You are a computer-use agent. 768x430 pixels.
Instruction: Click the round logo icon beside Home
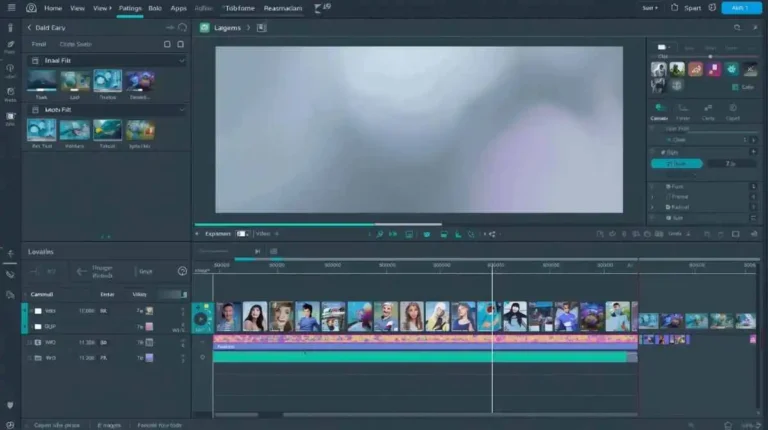pyautogui.click(x=31, y=8)
